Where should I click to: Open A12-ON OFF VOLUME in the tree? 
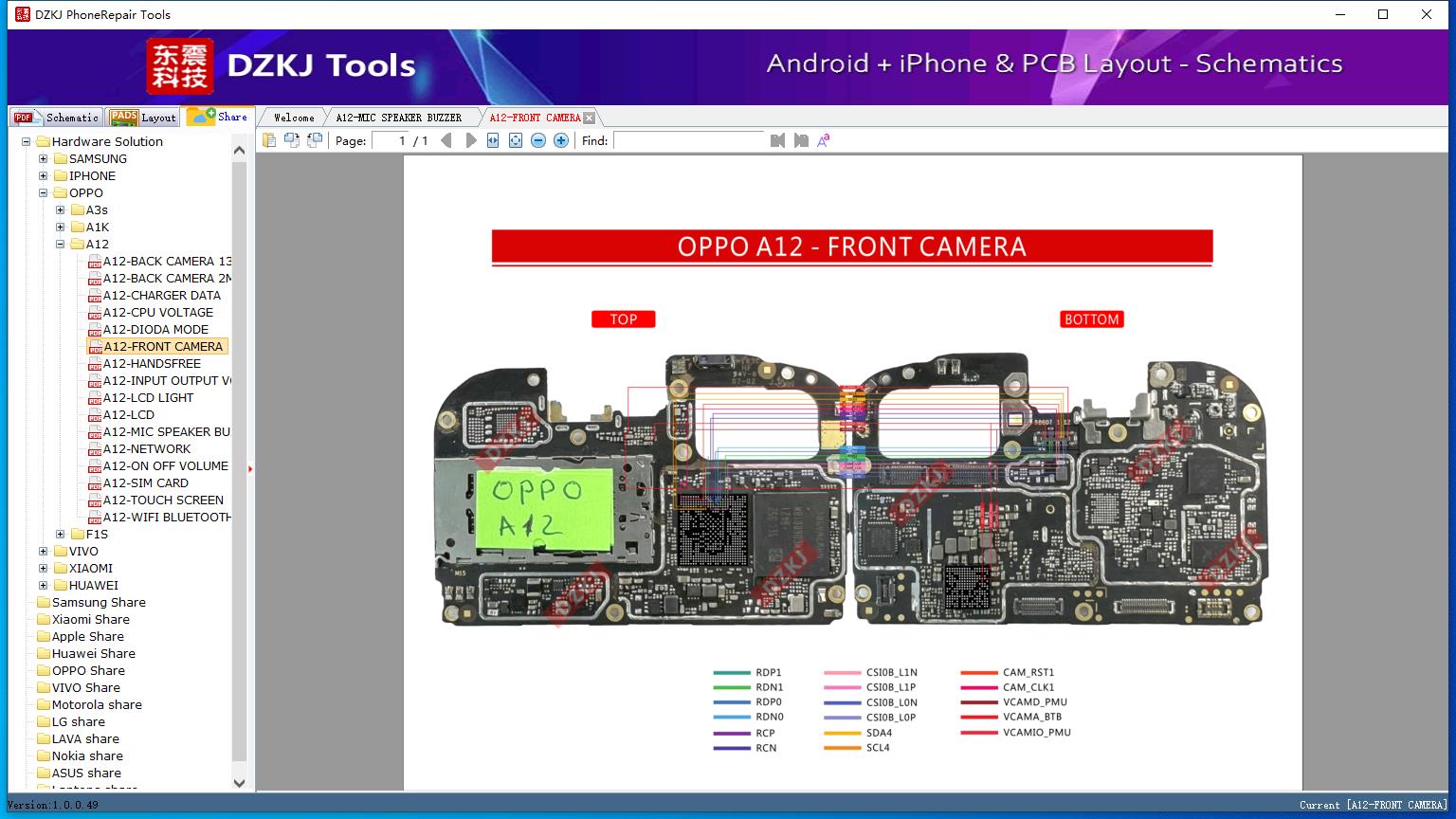(166, 466)
